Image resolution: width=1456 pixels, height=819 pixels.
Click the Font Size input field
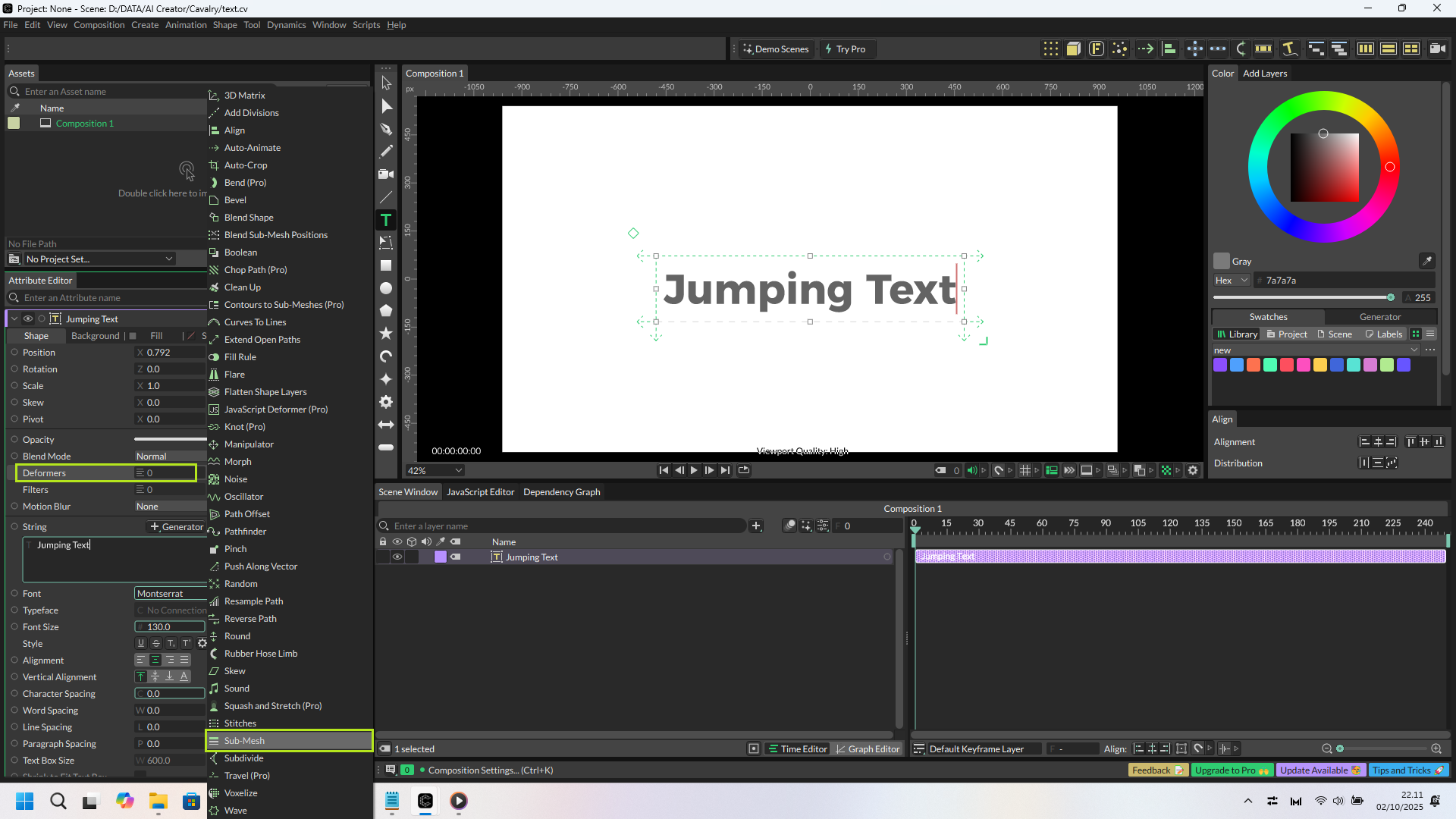(171, 627)
